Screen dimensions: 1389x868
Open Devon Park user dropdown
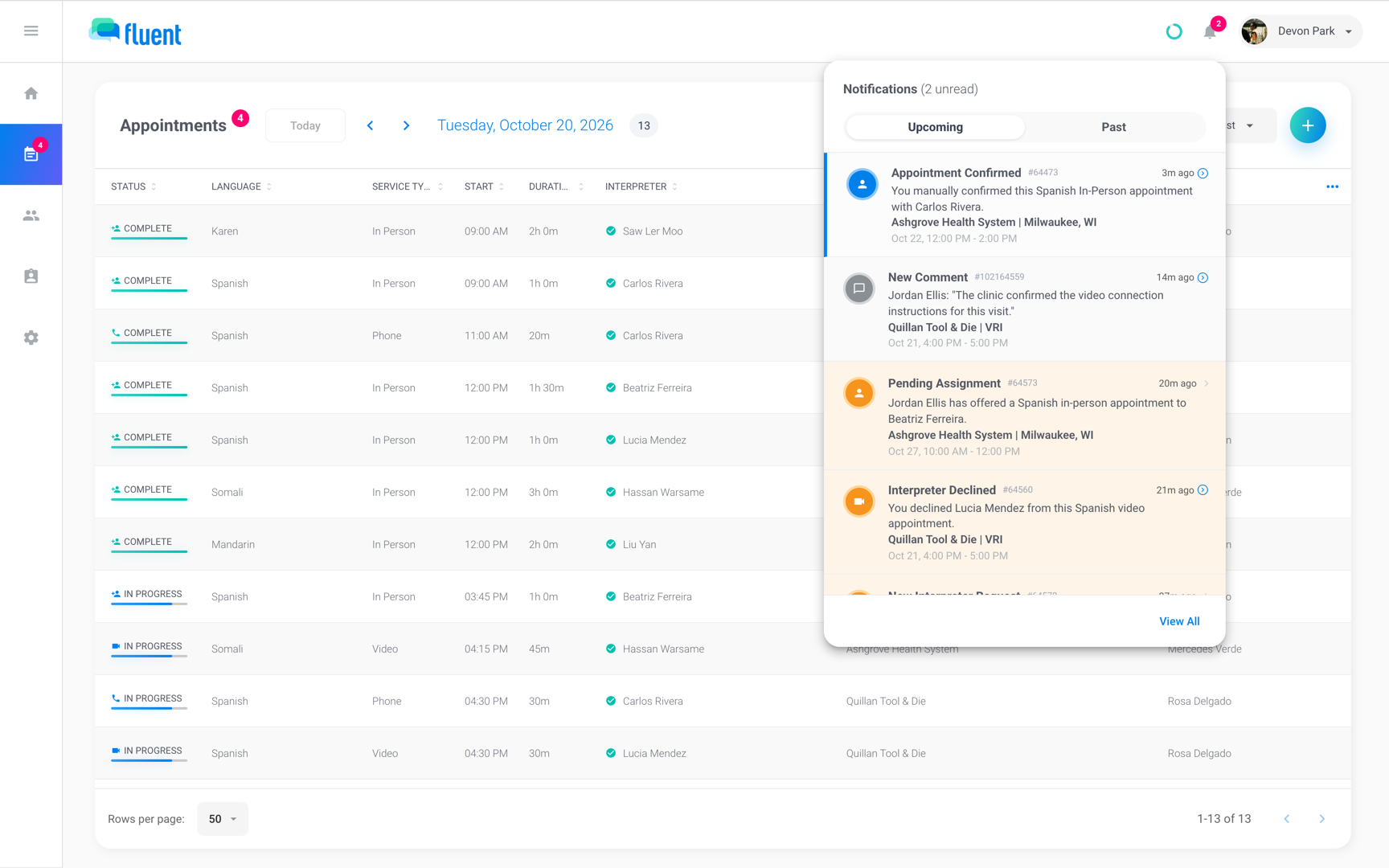point(1301,31)
